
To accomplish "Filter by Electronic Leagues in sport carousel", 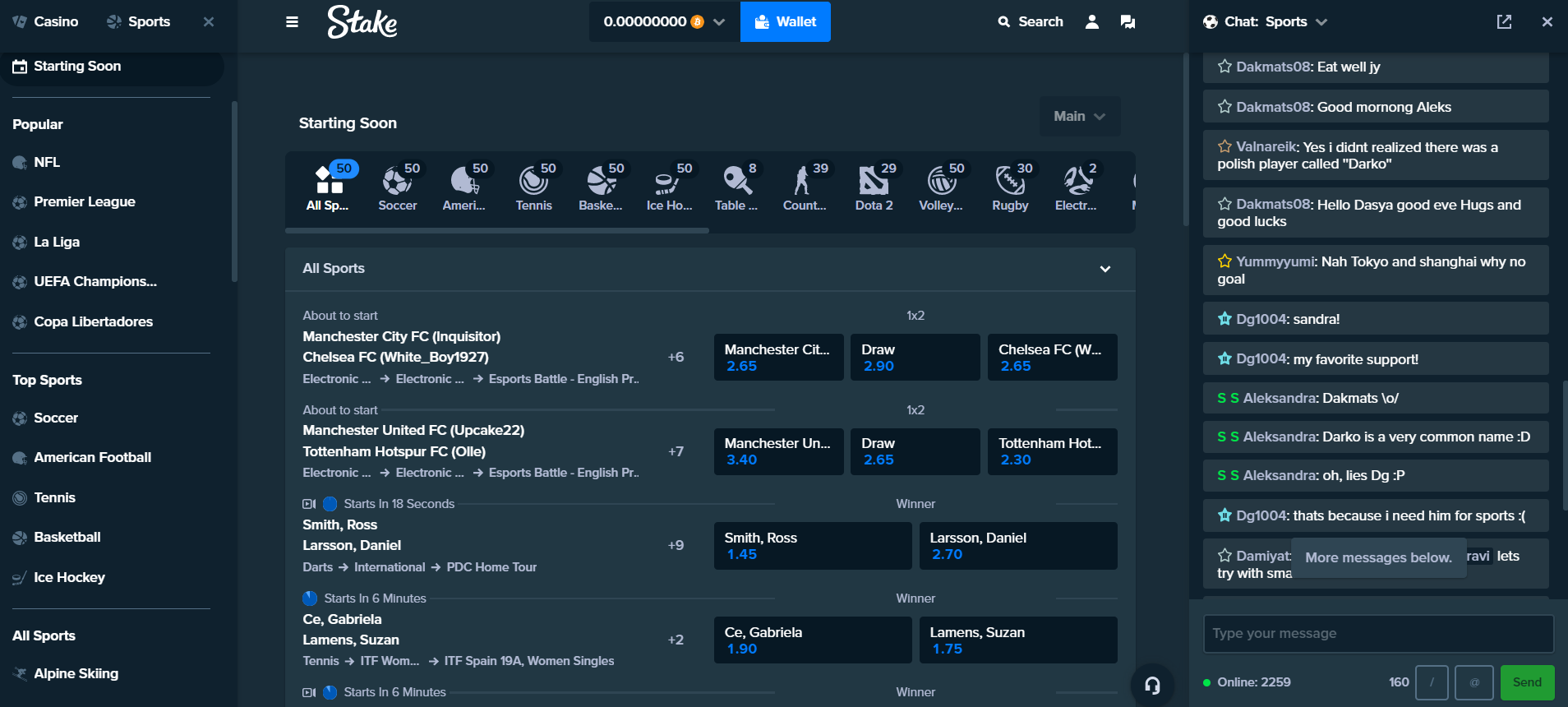I will tap(1076, 187).
